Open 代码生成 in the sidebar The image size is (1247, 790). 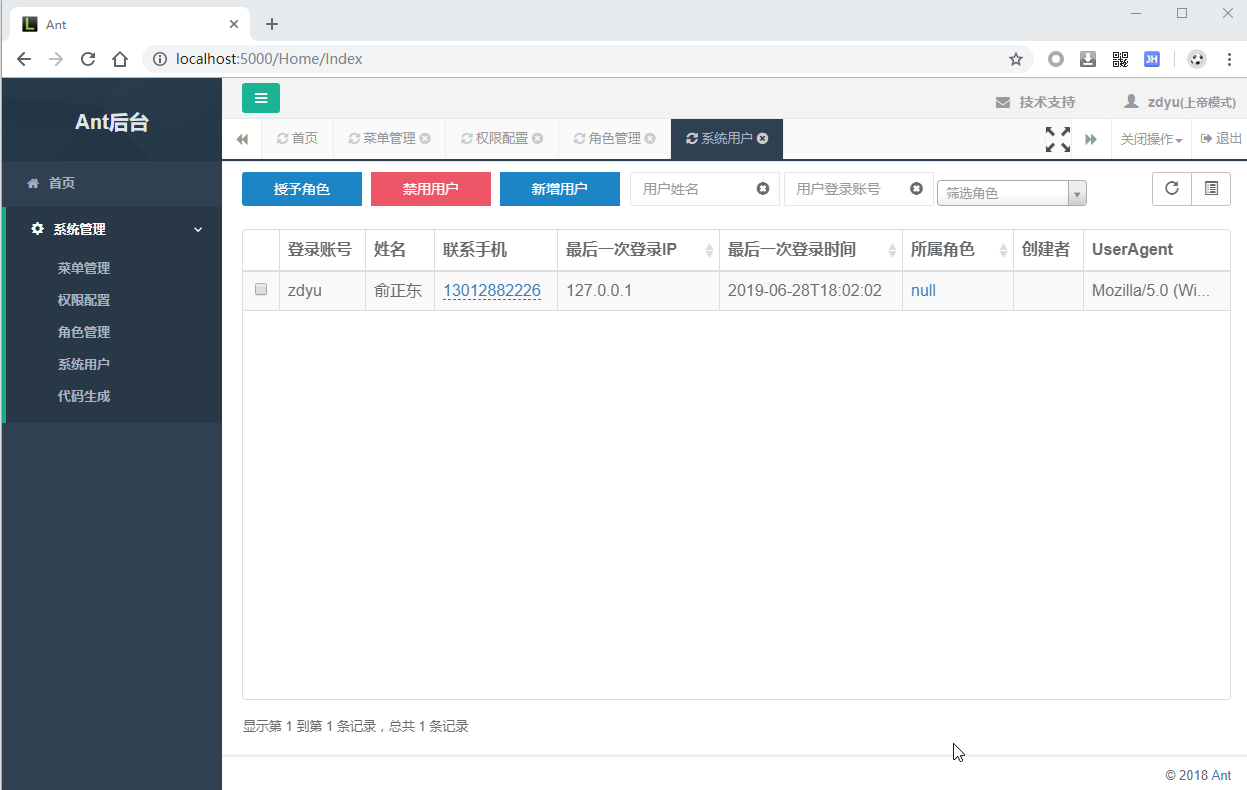click(x=84, y=396)
